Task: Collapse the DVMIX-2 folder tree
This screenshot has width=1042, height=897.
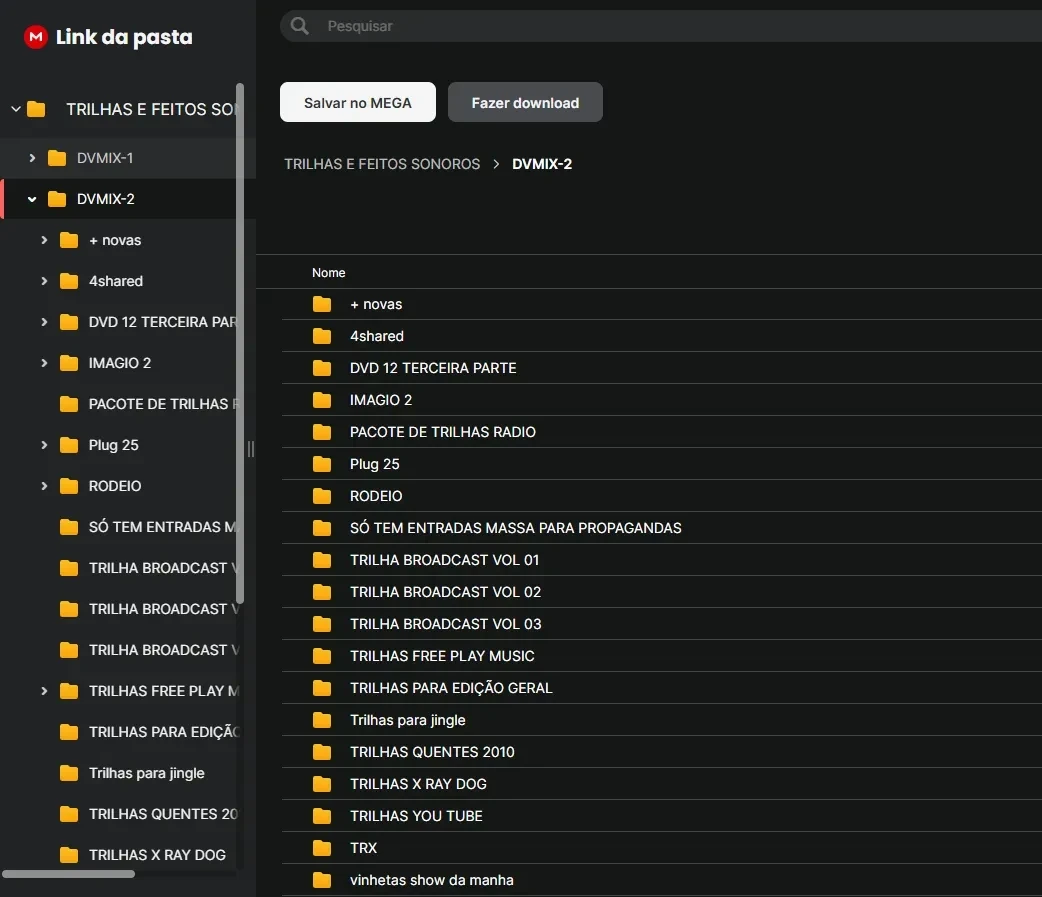Action: [33, 199]
